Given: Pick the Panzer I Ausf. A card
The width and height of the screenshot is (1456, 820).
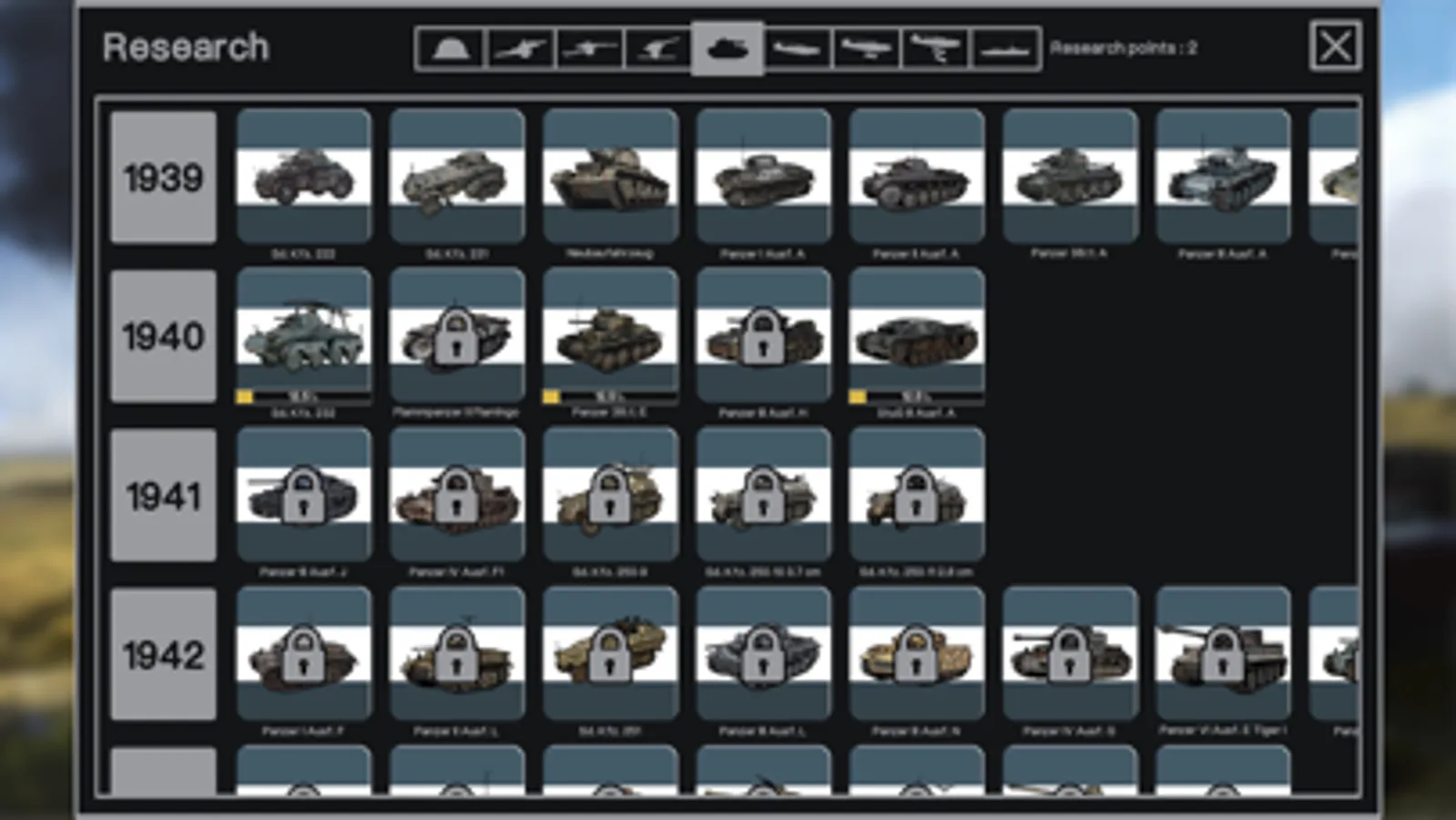Looking at the screenshot, I should pos(763,177).
